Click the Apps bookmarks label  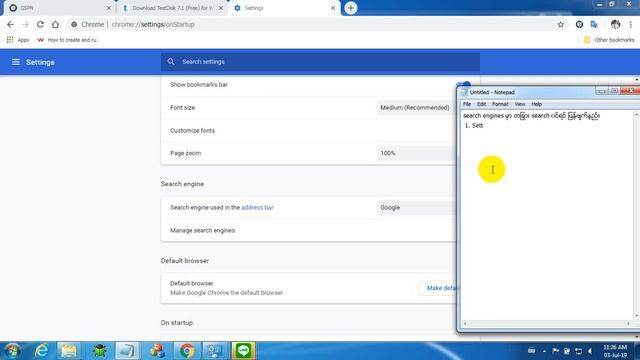click(23, 40)
